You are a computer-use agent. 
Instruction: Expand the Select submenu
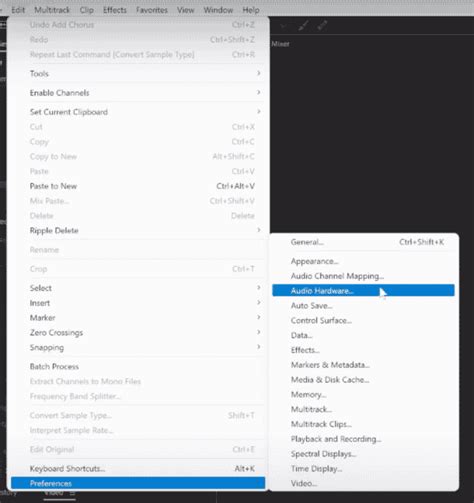click(x=138, y=288)
